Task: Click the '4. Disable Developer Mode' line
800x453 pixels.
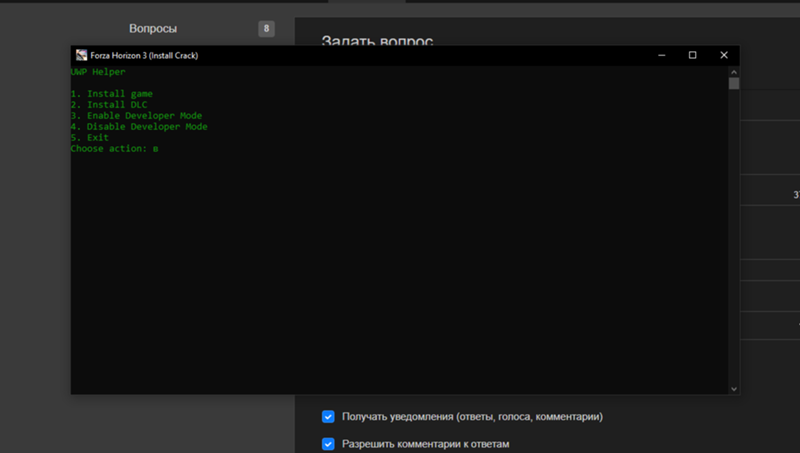Action: tap(139, 127)
